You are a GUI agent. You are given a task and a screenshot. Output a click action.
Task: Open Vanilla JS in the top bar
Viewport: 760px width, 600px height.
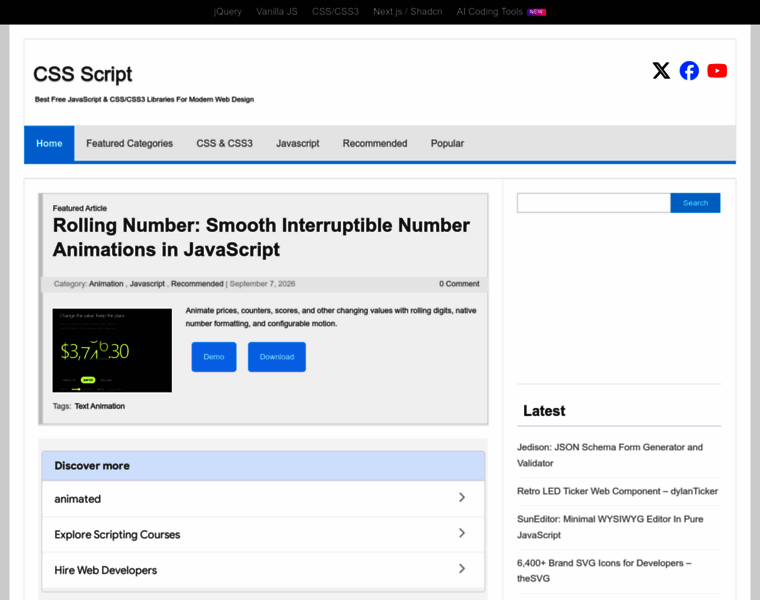277,12
